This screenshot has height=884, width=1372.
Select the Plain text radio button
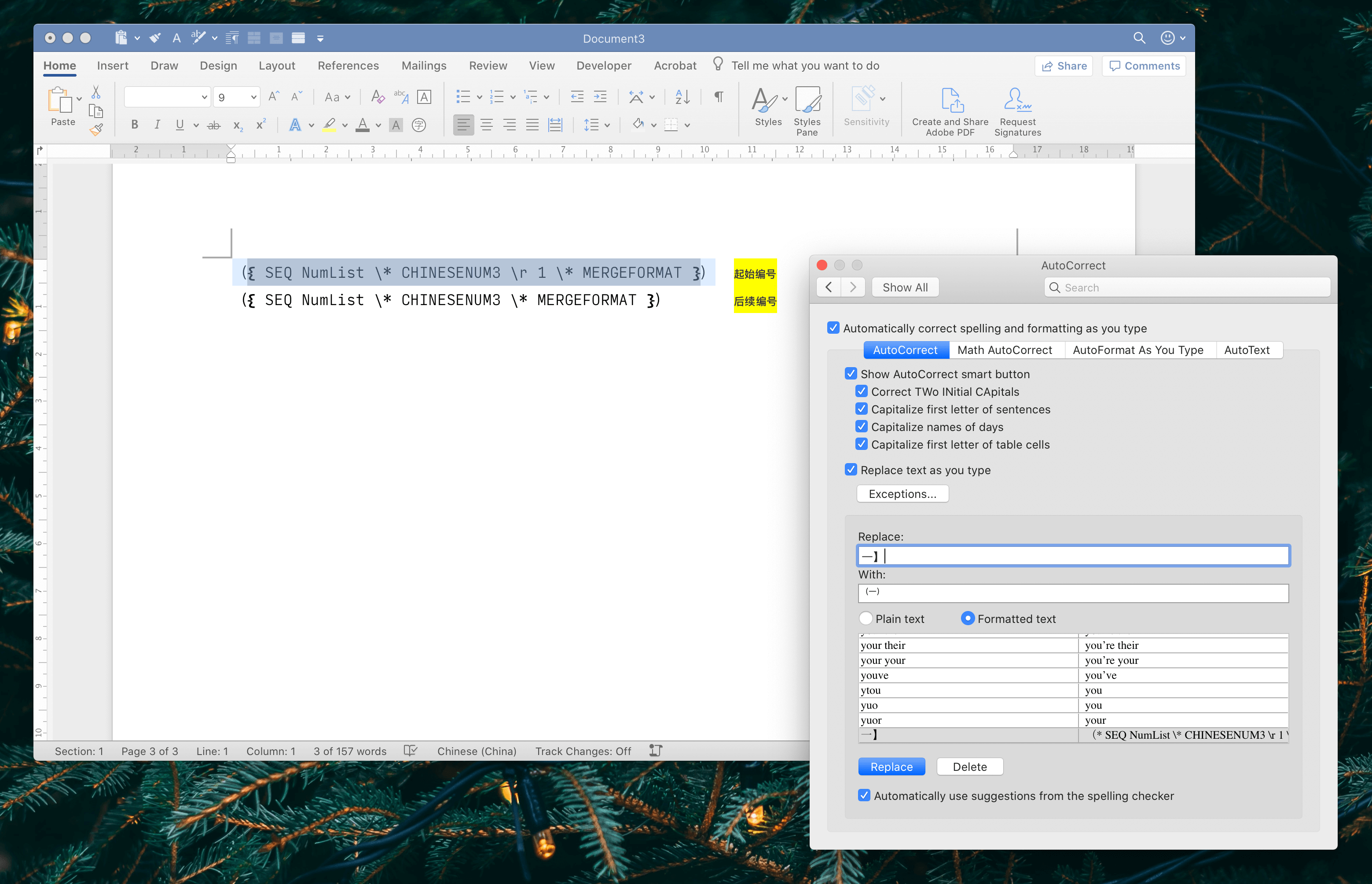tap(866, 618)
